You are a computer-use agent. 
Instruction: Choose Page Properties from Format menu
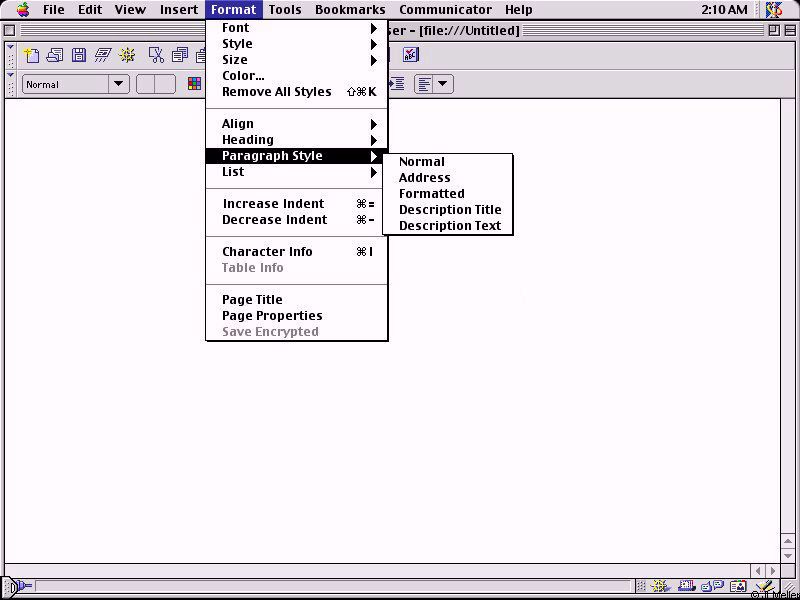point(272,316)
